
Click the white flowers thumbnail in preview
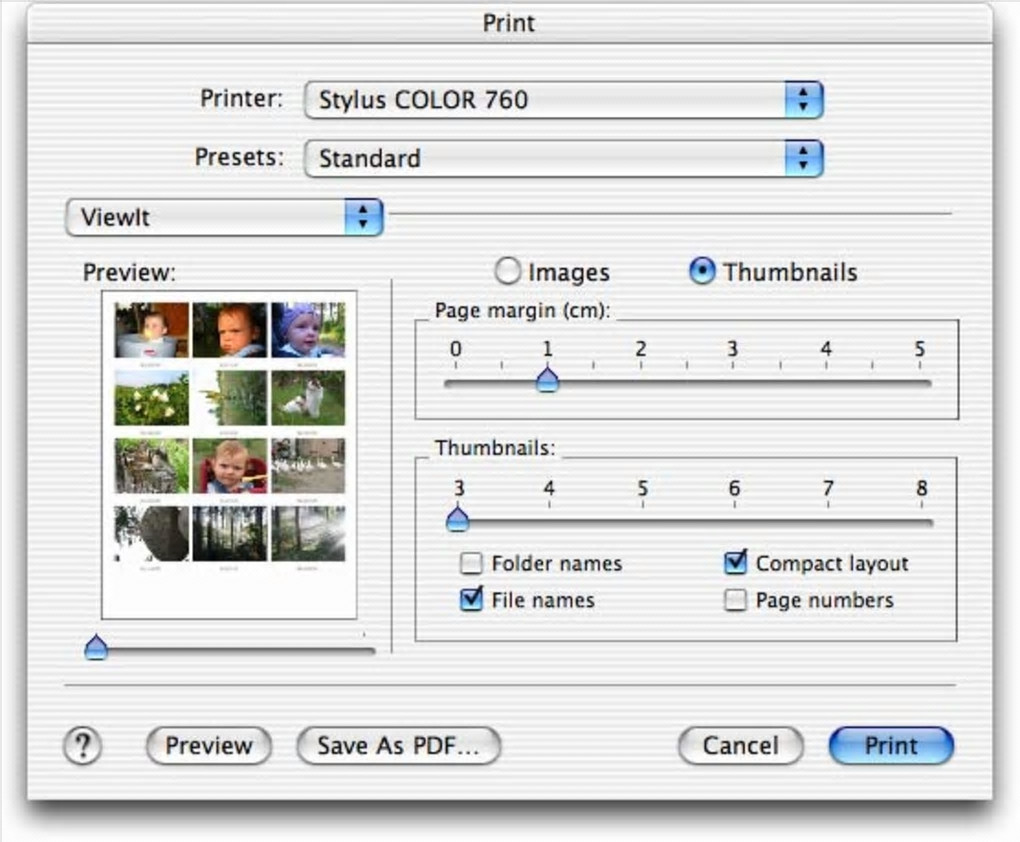(151, 398)
